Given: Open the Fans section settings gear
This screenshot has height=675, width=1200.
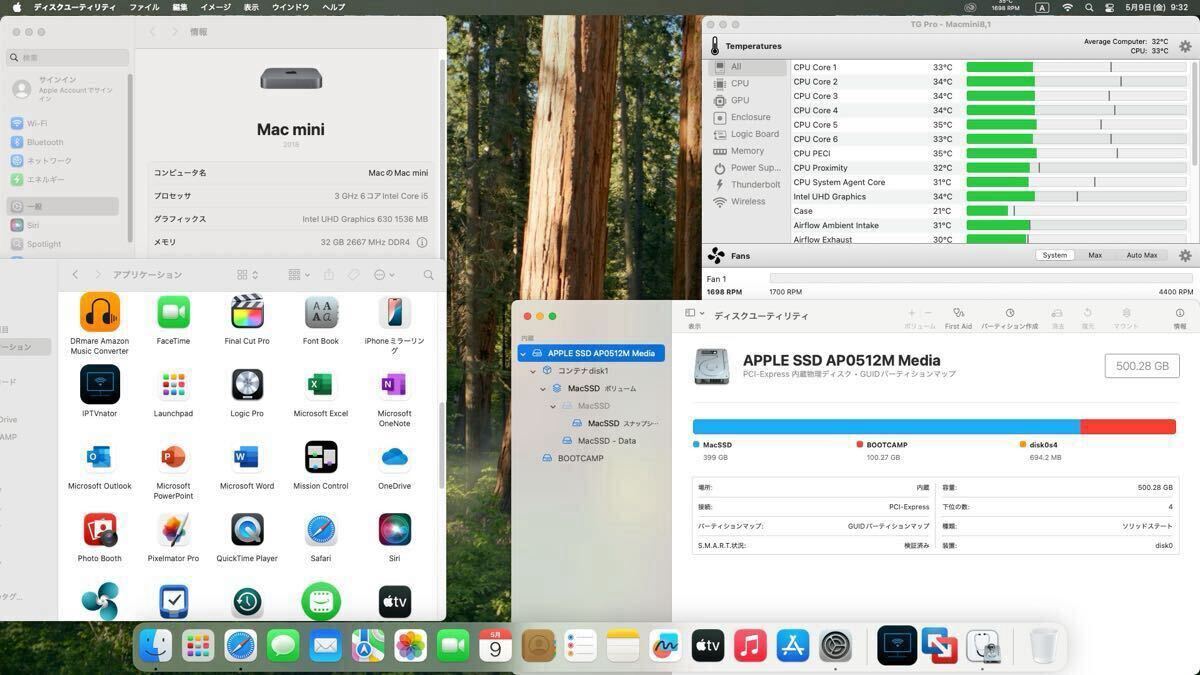Looking at the screenshot, I should [x=1185, y=256].
